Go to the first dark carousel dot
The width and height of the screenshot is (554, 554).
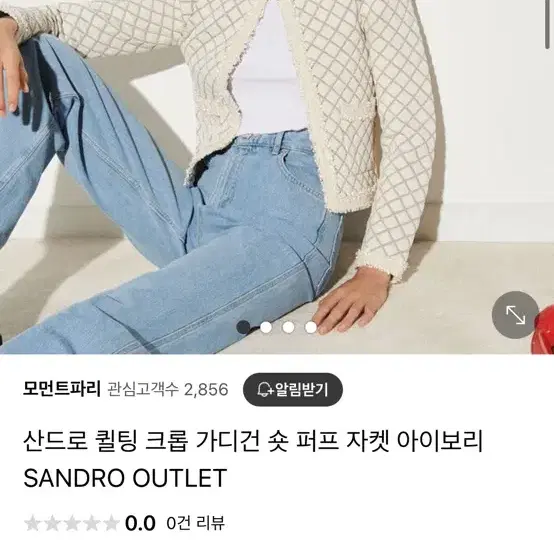pos(243,327)
